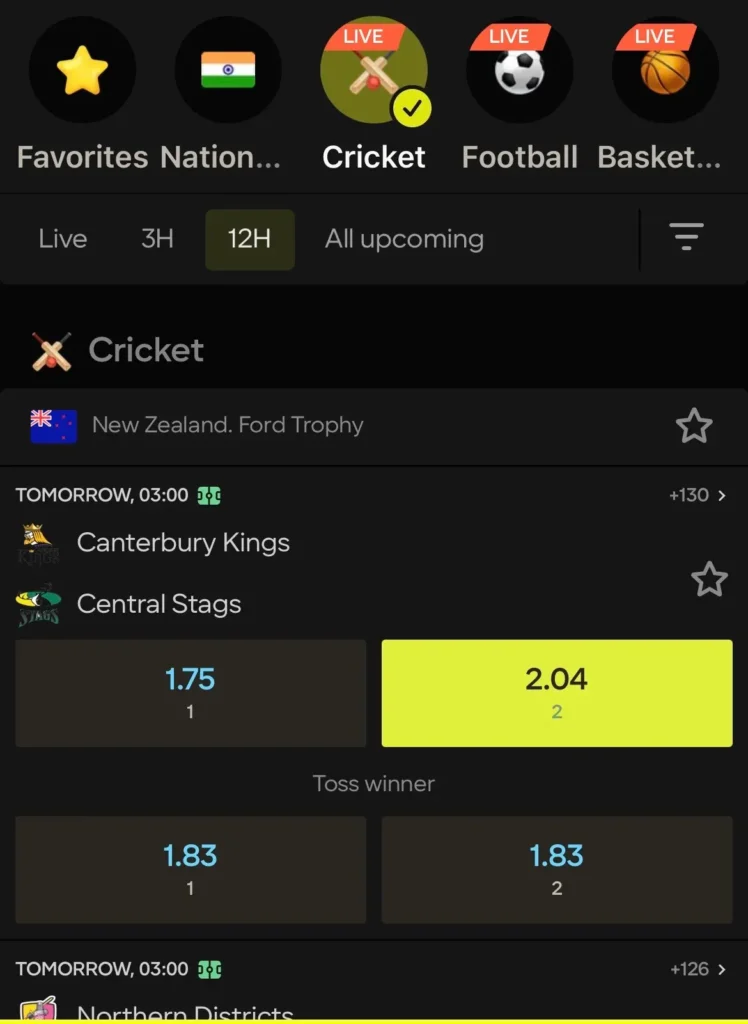This screenshot has width=748, height=1024.
Task: Select the Nation flag category
Action: pyautogui.click(x=228, y=70)
